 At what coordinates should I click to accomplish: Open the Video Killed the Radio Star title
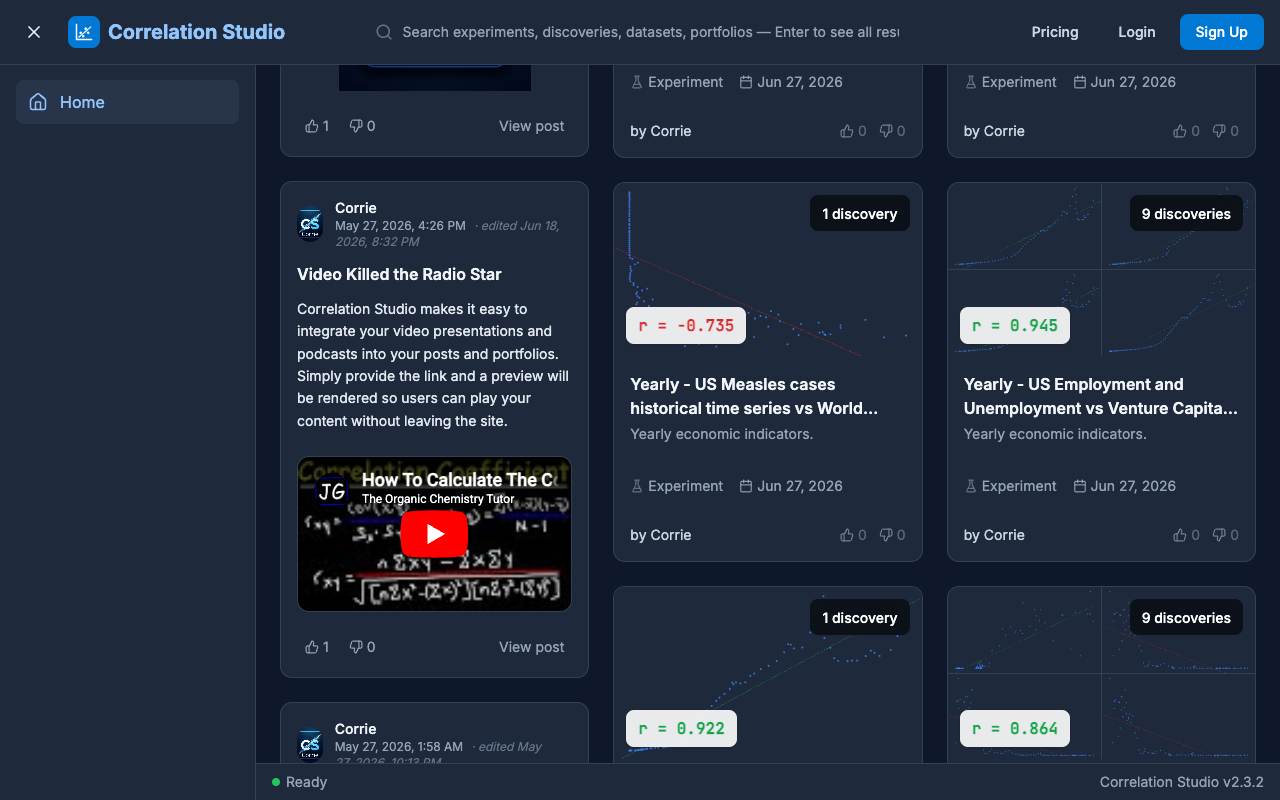coord(399,274)
